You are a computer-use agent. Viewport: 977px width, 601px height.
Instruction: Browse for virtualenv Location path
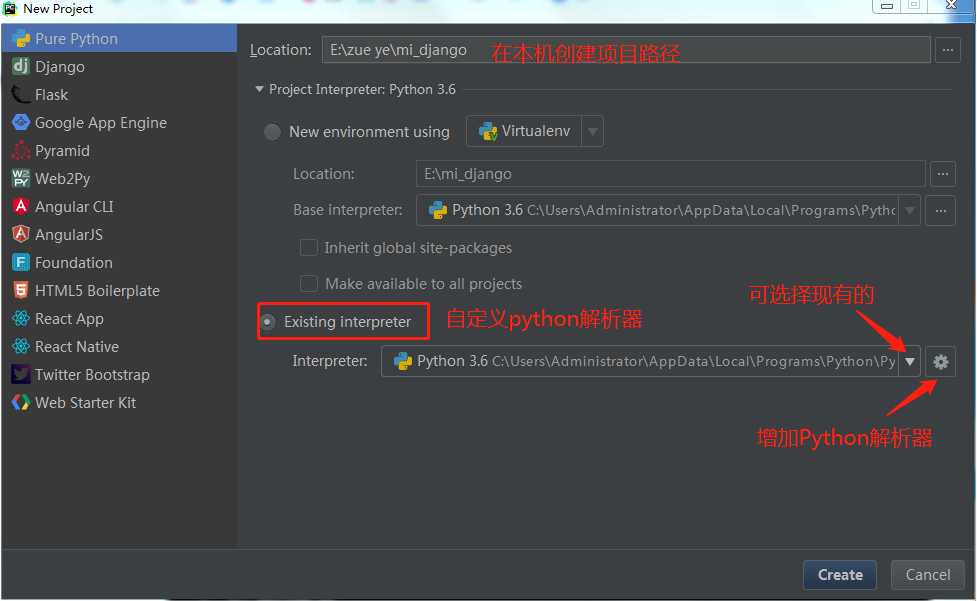coord(943,174)
